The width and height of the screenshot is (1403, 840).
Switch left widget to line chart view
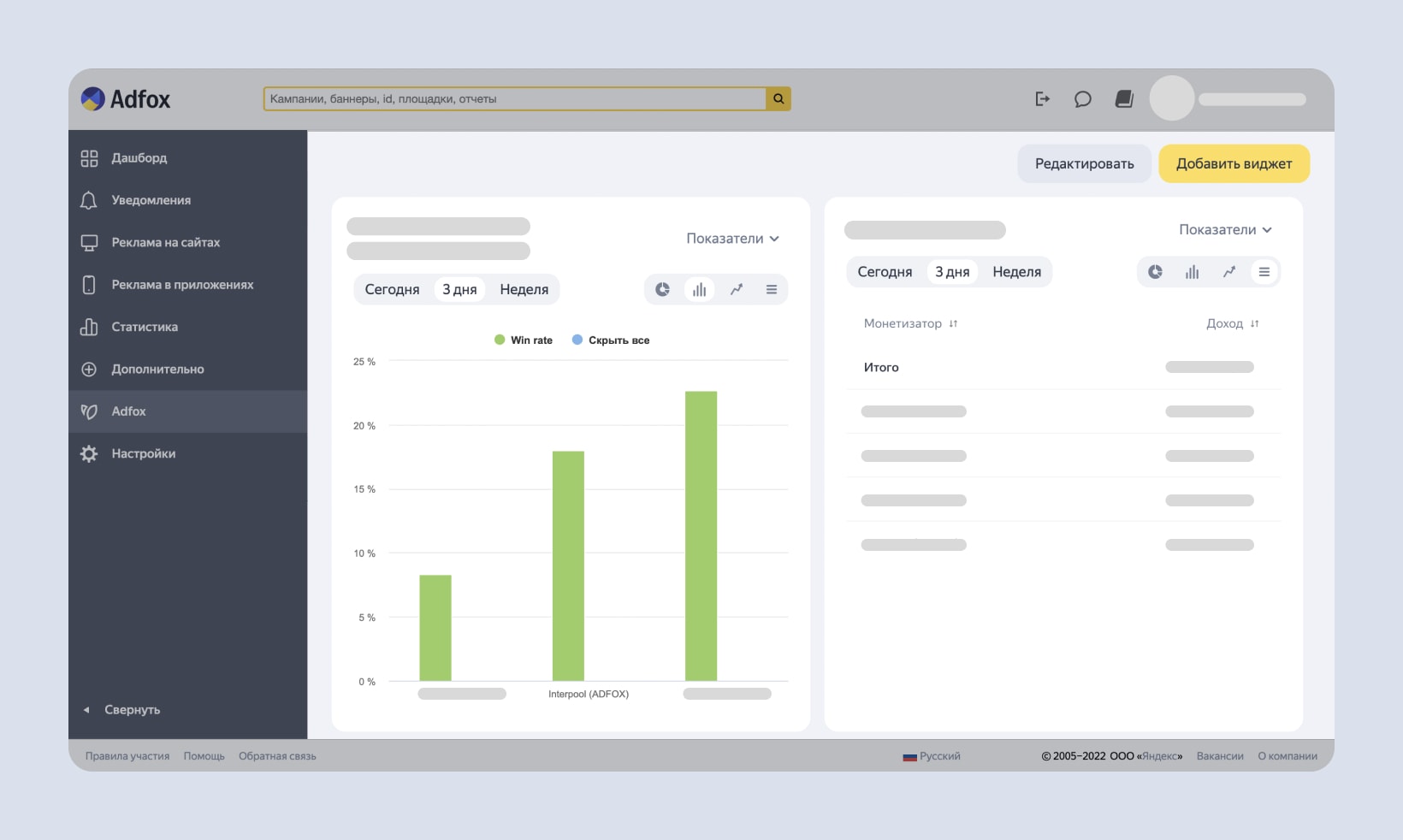tap(736, 290)
